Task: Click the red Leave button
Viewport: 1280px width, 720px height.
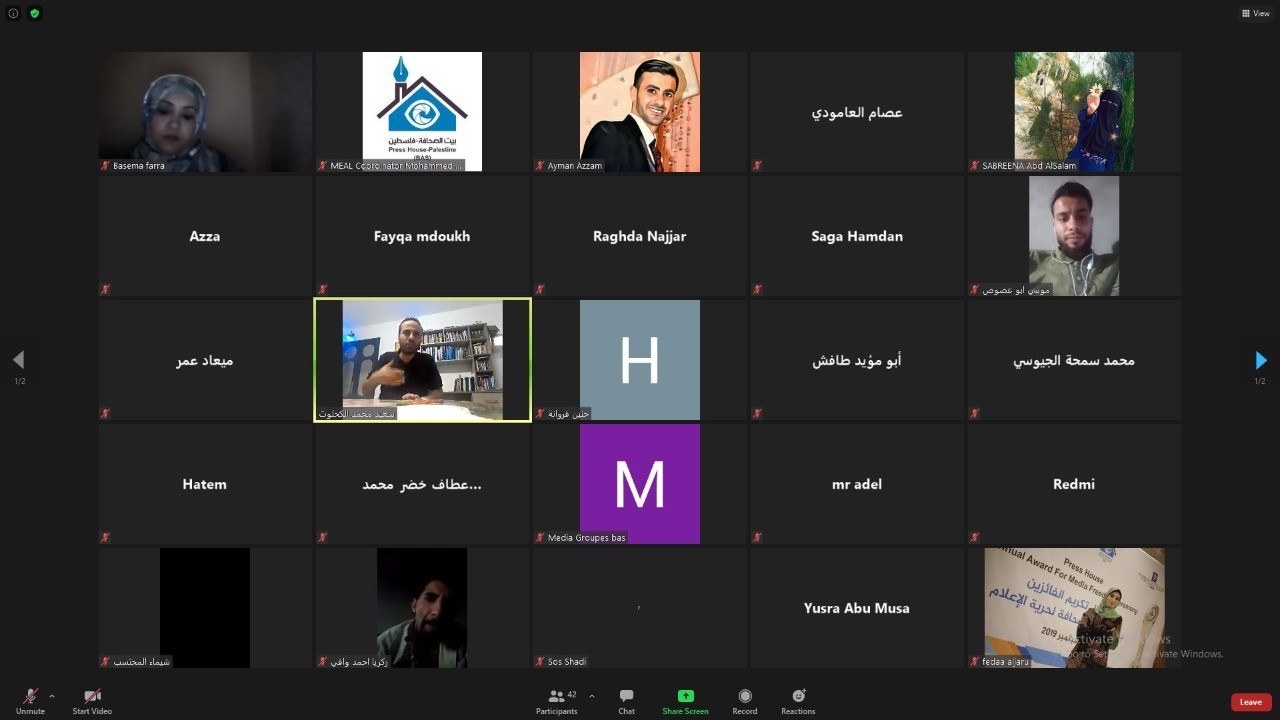Action: [1251, 702]
